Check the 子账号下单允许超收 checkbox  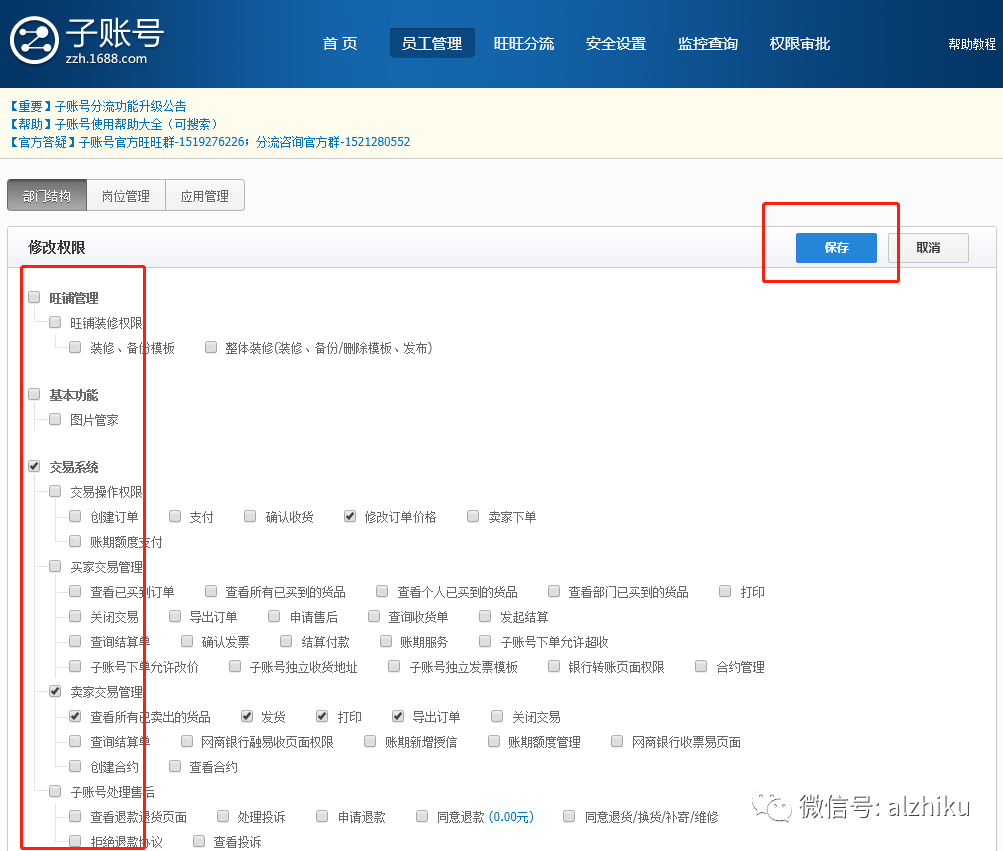tap(485, 641)
